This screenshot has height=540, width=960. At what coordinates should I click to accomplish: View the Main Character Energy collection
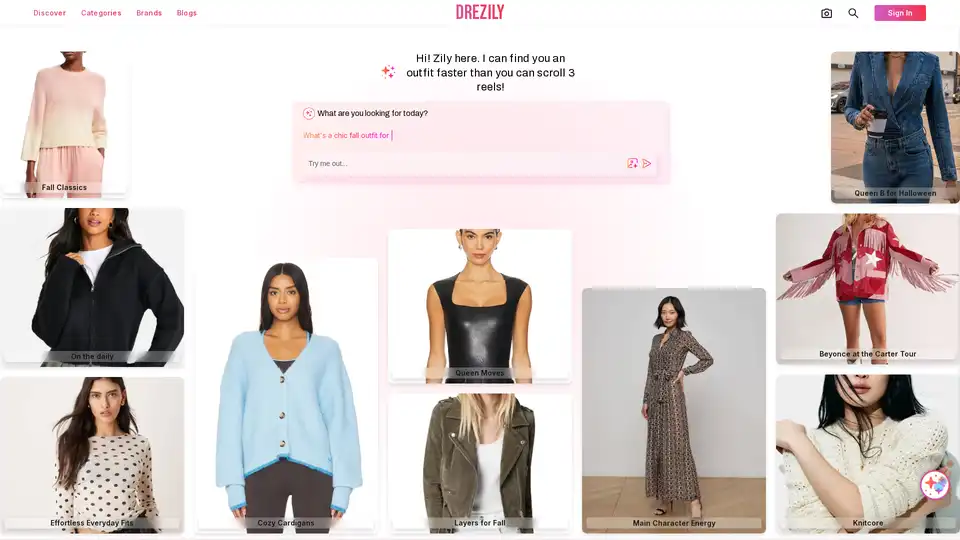[x=673, y=410]
